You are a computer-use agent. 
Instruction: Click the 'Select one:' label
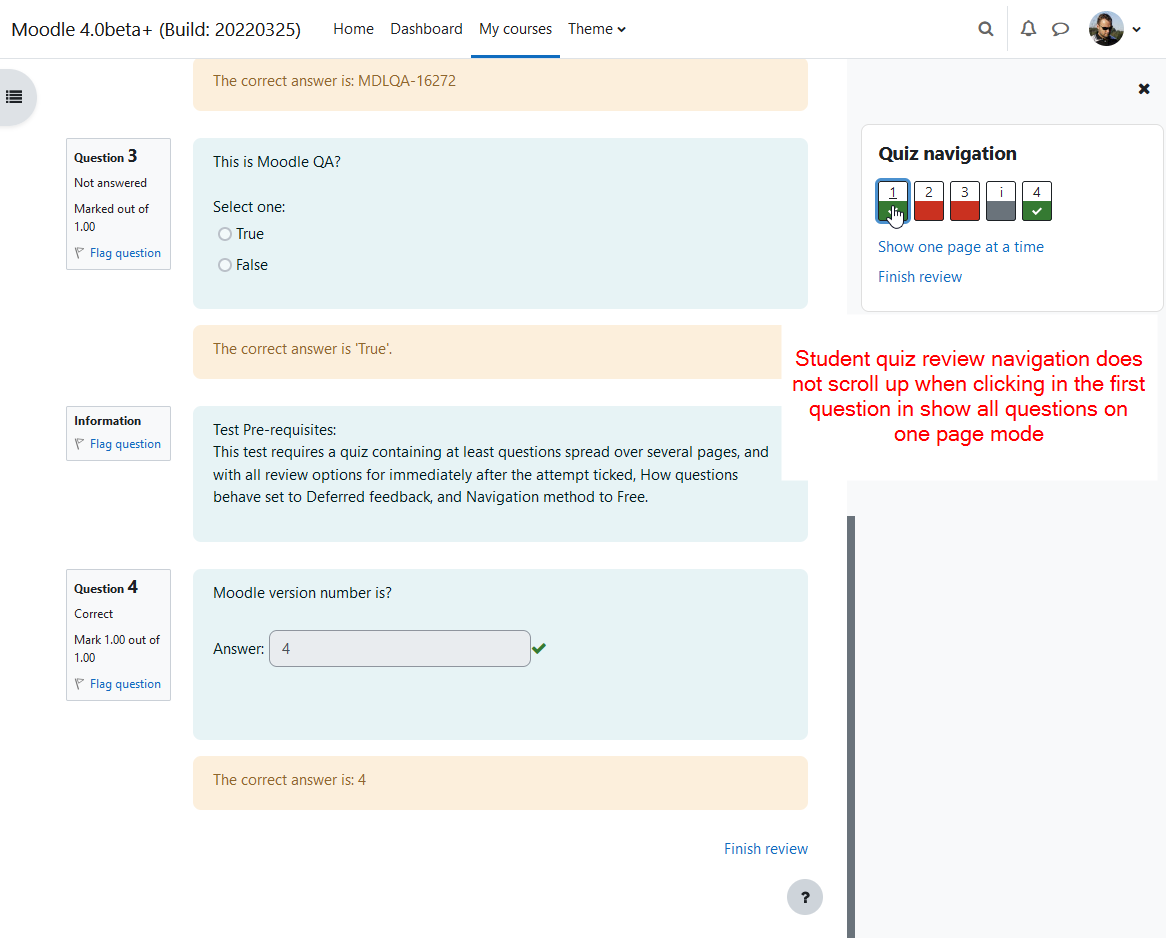point(248,207)
